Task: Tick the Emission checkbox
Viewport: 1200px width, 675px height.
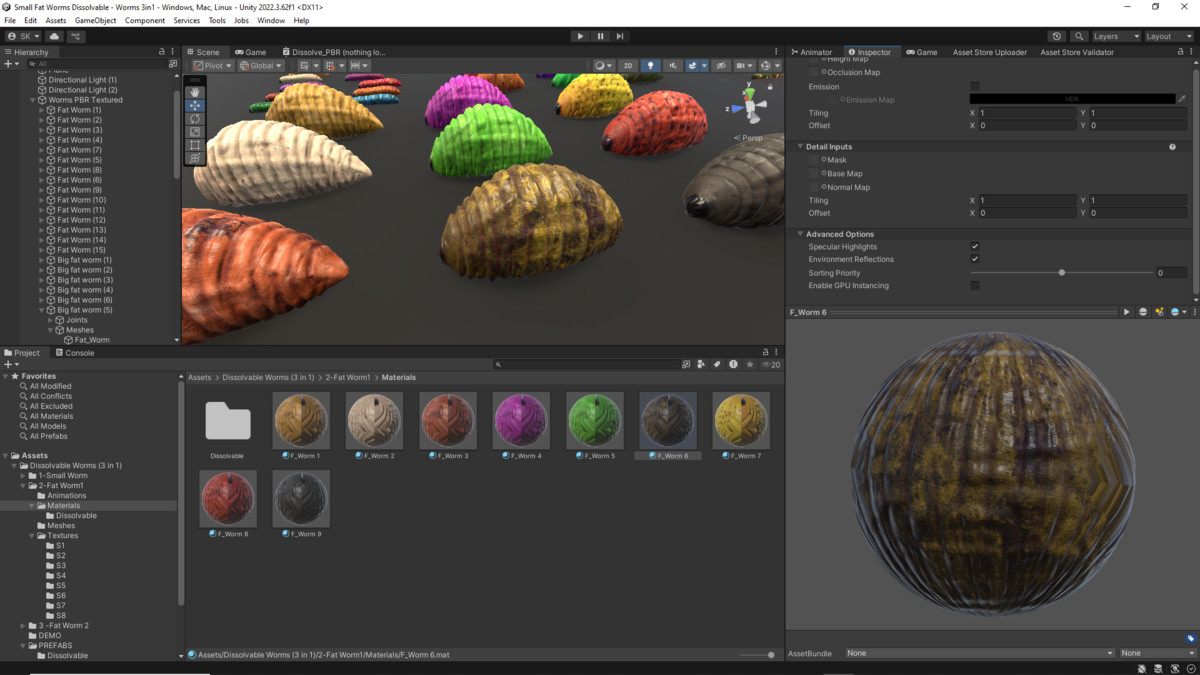Action: [x=975, y=86]
